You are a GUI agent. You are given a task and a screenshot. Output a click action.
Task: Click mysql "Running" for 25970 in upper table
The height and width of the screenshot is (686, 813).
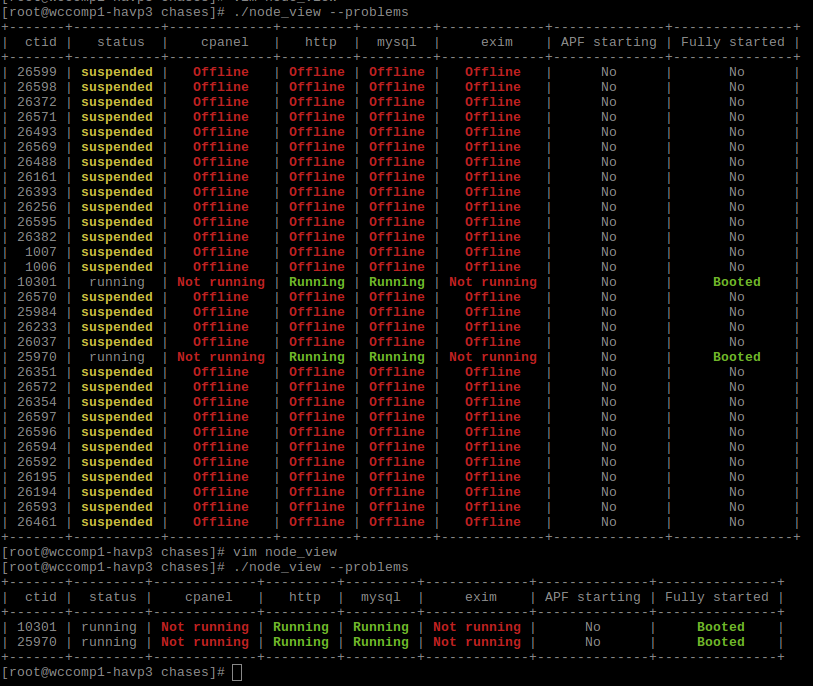pos(397,357)
